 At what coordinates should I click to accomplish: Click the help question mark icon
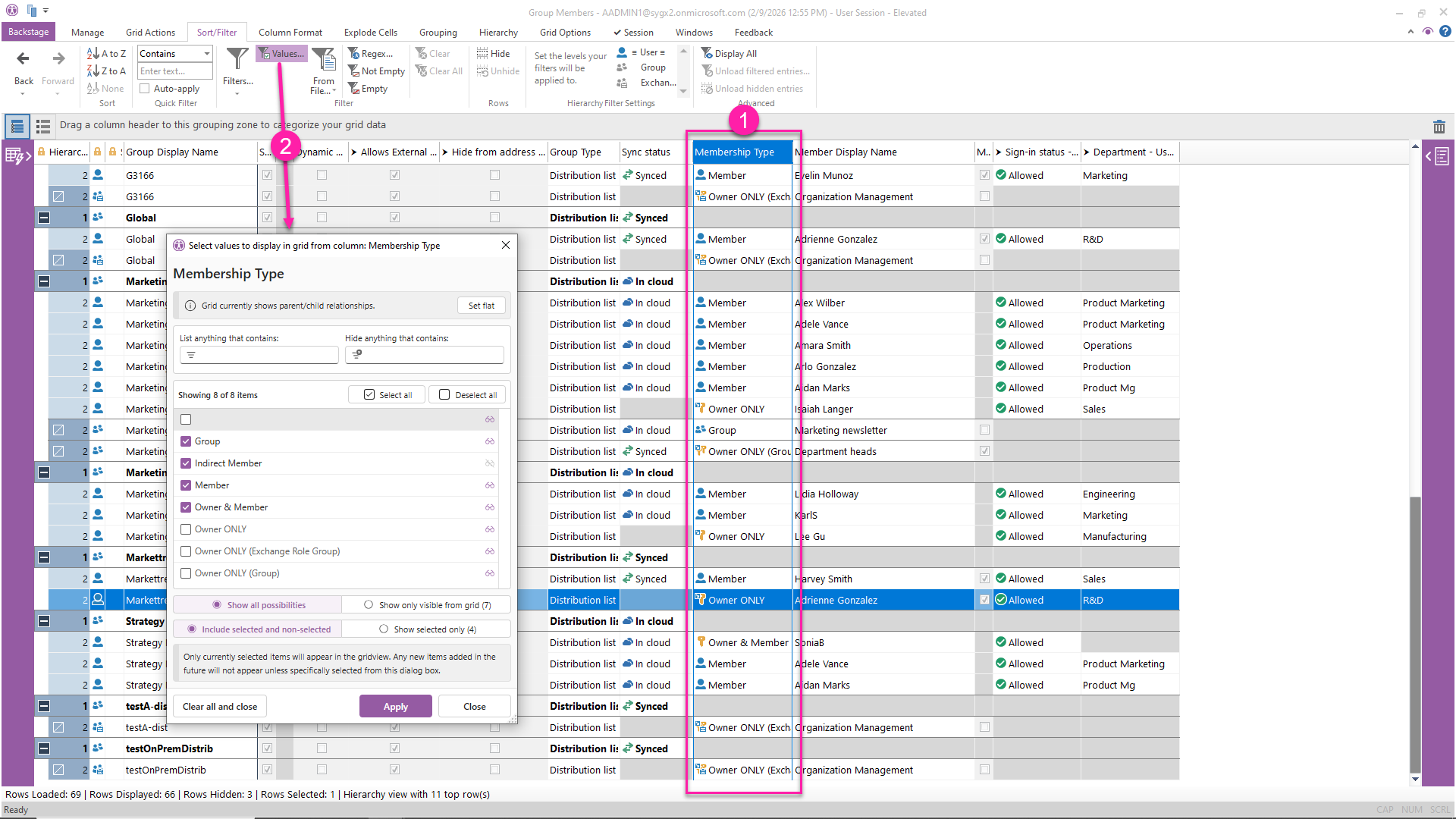1445,32
